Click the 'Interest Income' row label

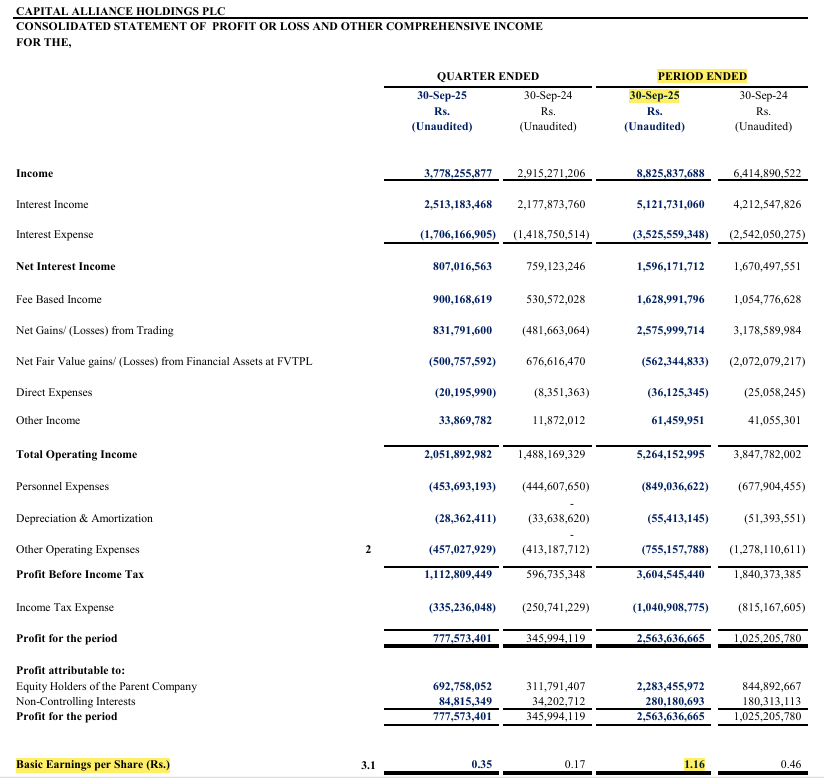pyautogui.click(x=52, y=204)
